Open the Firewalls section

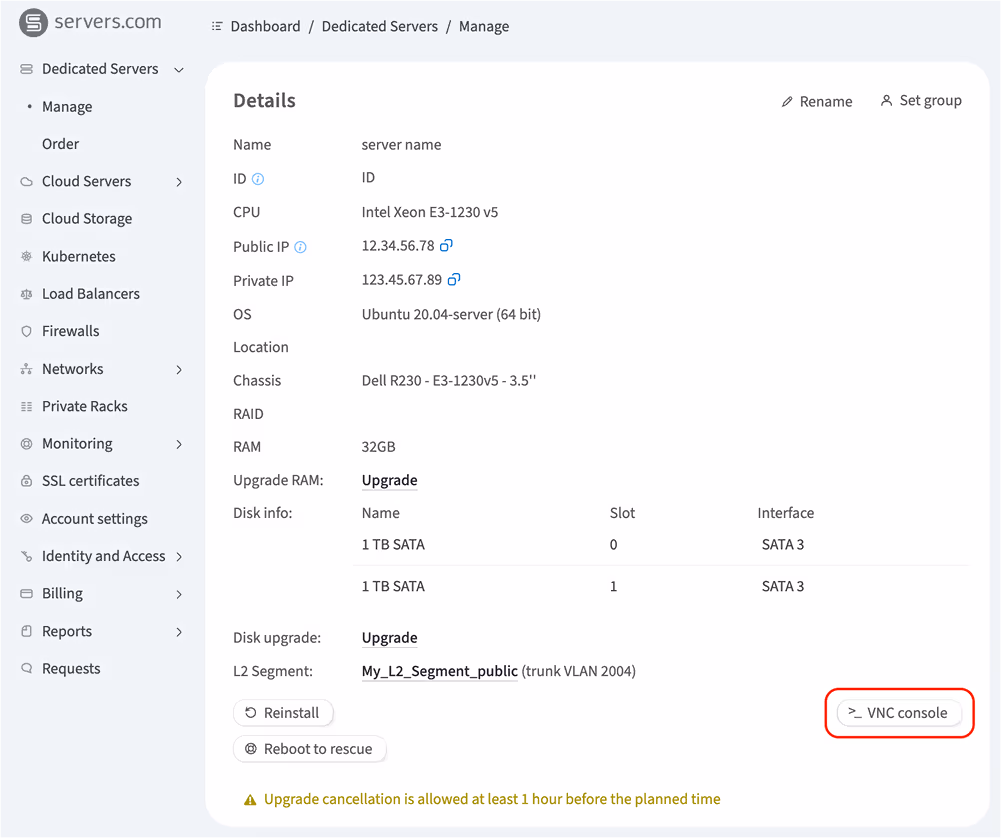pos(71,331)
